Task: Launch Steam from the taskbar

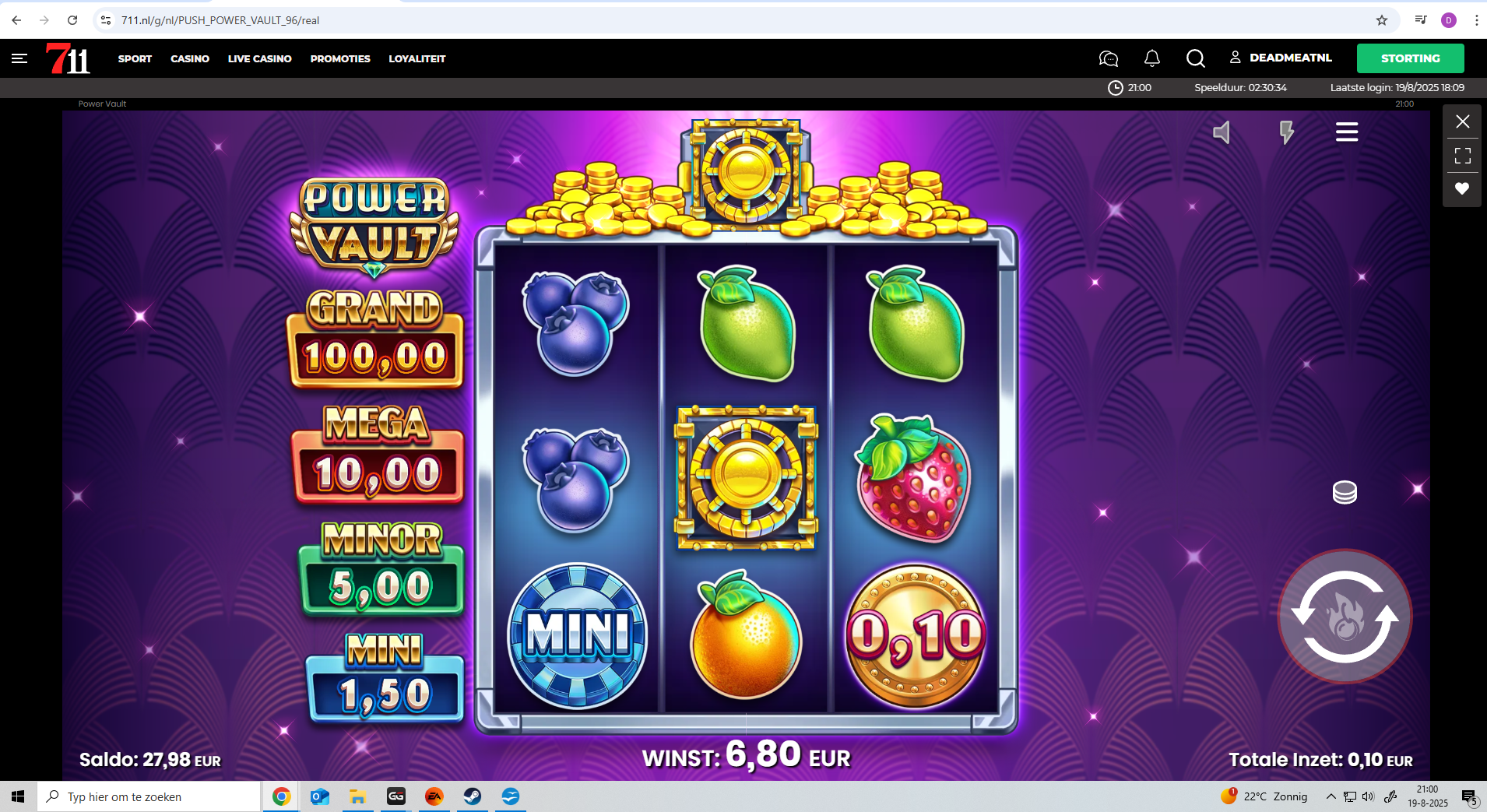Action: tap(473, 796)
